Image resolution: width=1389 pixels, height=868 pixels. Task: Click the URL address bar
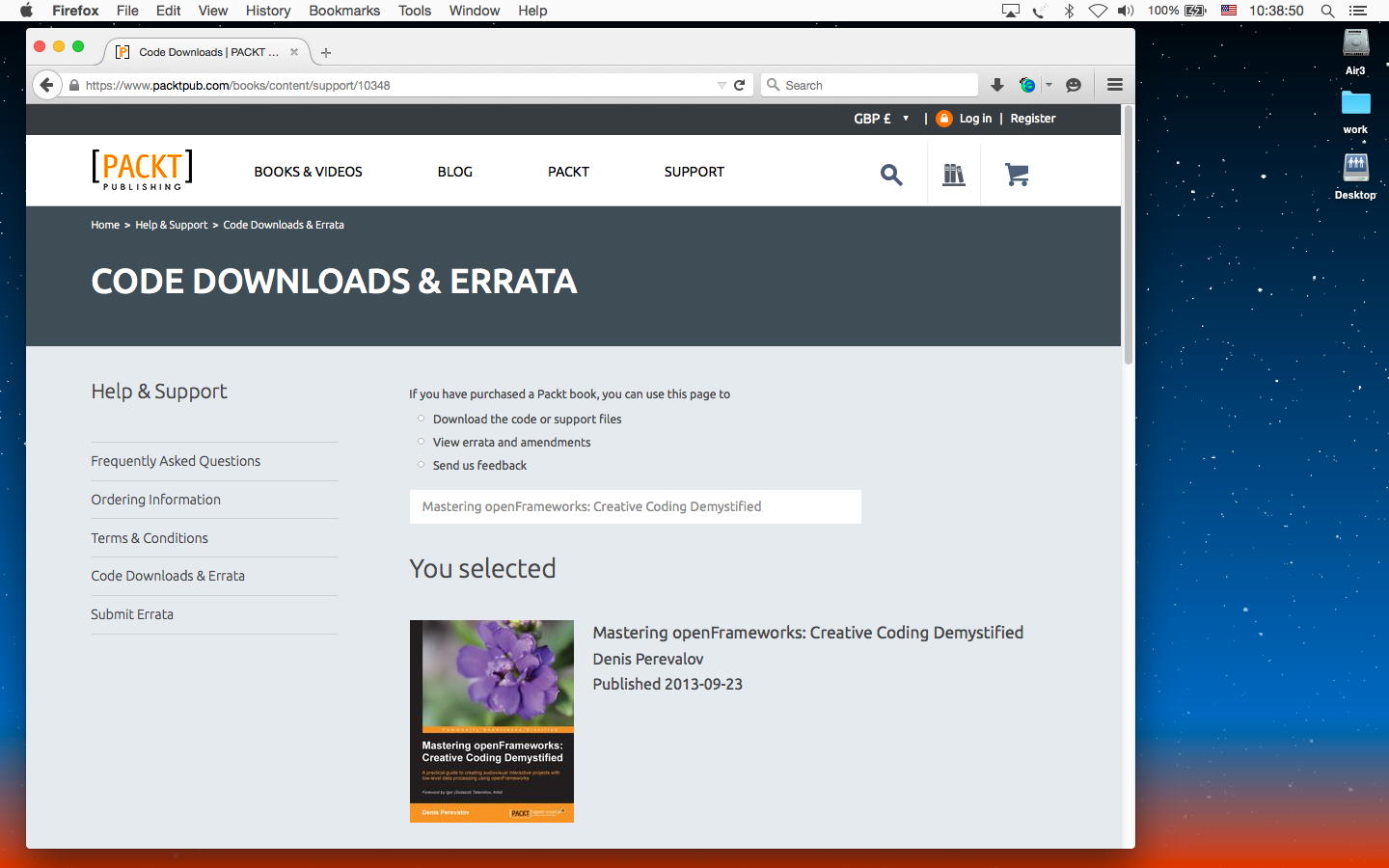click(x=395, y=85)
